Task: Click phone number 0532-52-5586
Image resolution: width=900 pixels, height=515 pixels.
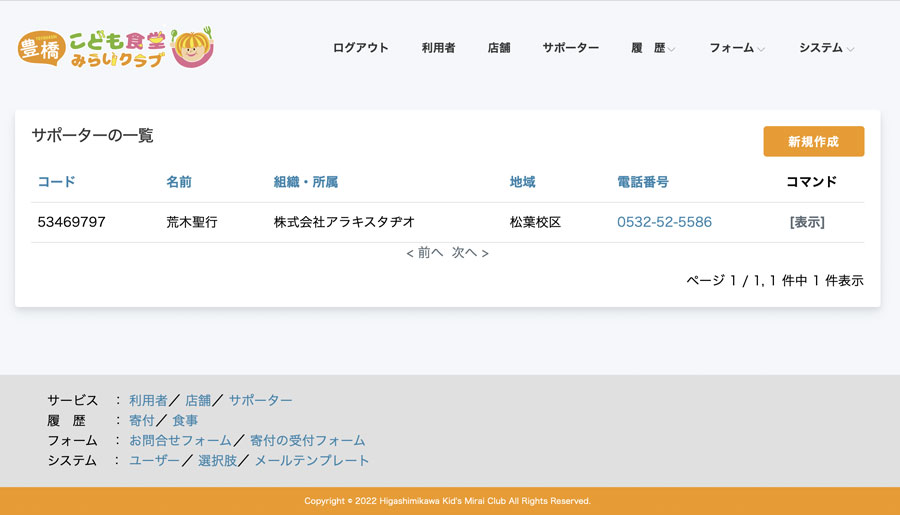Action: [664, 222]
